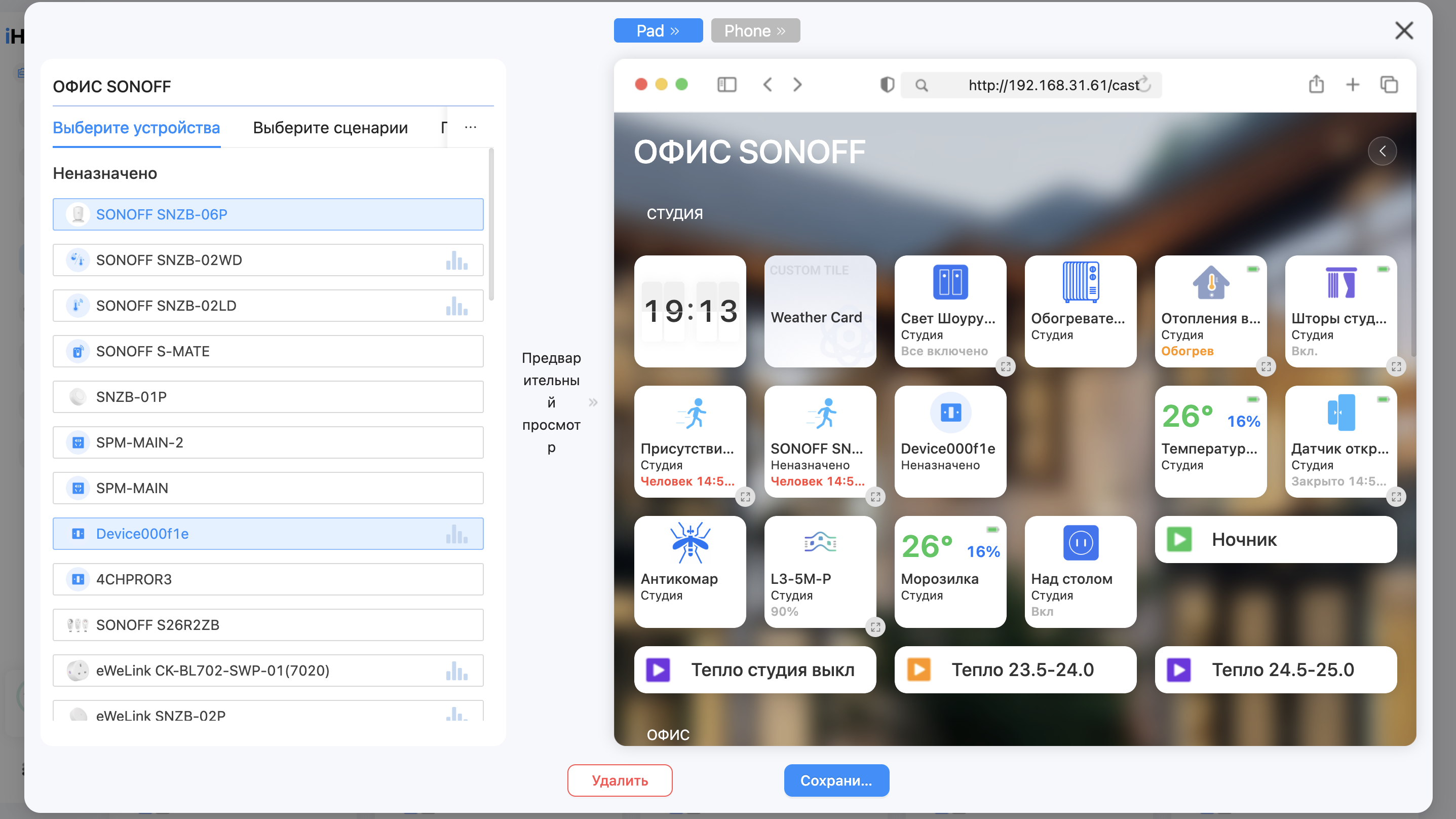This screenshot has width=1456, height=819.
Task: Click the privacy shield icon in preview browser
Action: (887, 85)
